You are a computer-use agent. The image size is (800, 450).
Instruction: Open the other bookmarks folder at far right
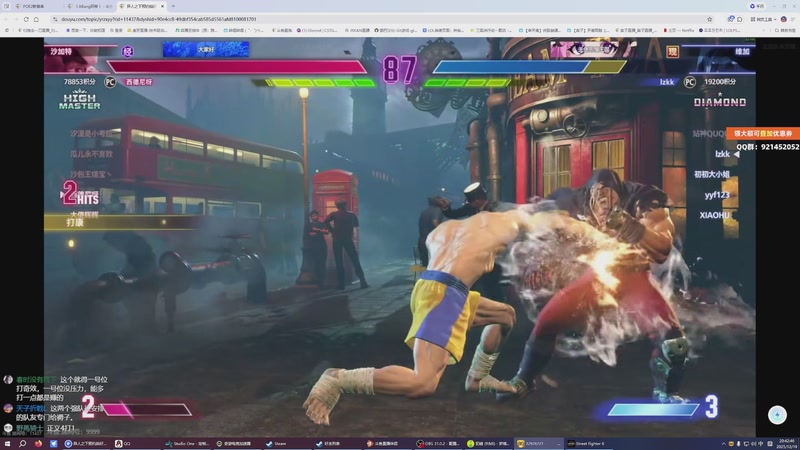[x=785, y=31]
